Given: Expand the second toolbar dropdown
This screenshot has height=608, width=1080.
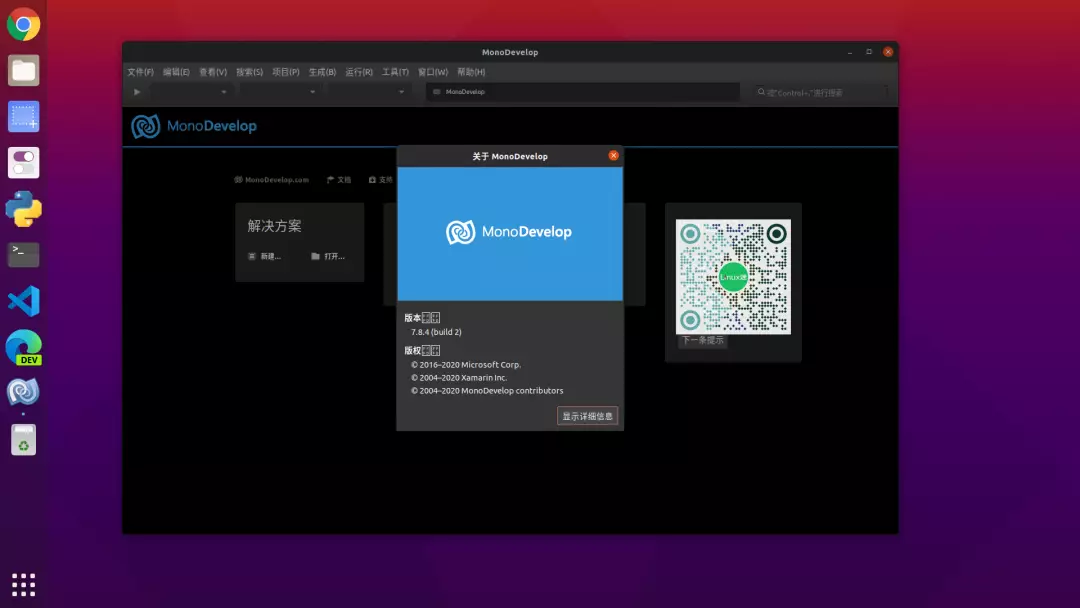Looking at the screenshot, I should (x=312, y=92).
